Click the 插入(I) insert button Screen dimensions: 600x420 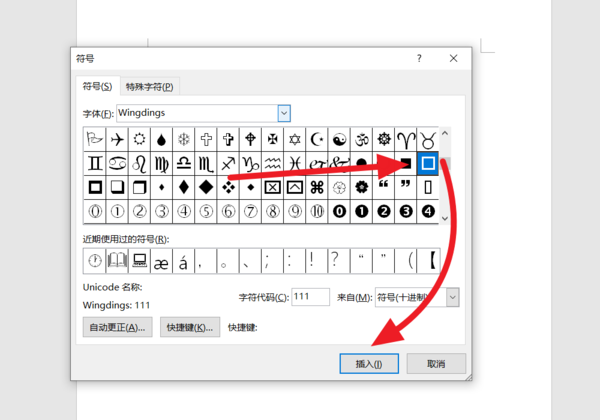[x=369, y=364]
